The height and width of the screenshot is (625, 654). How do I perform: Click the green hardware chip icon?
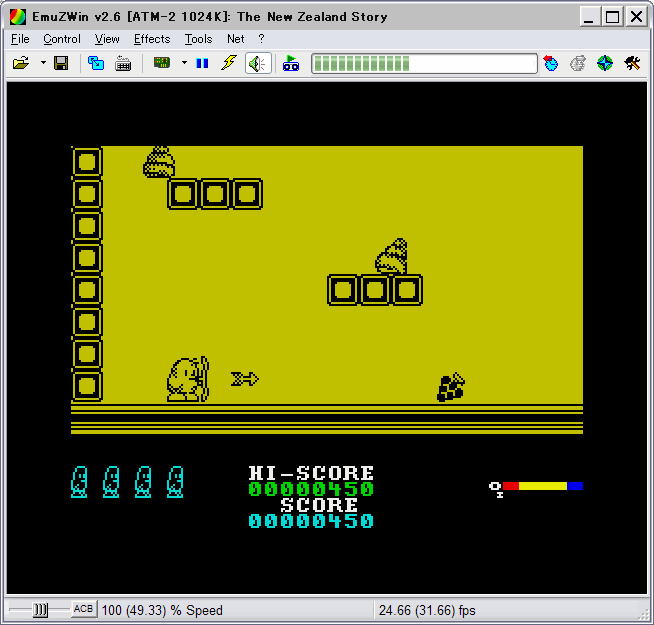pos(161,63)
